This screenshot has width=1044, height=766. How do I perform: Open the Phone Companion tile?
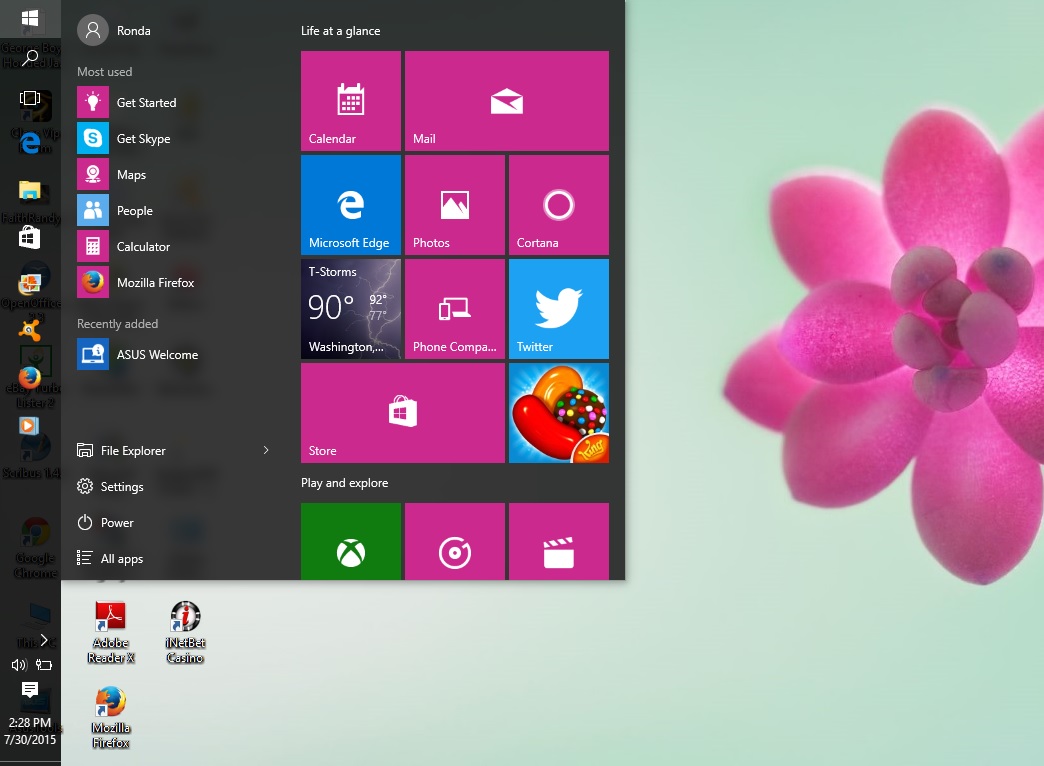coord(454,309)
